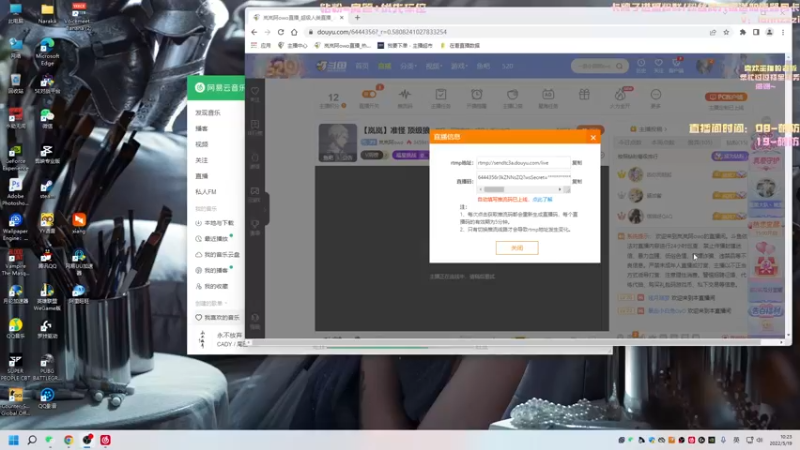Expand the 分类 dropdown in Douyu header
This screenshot has width=800, height=450.
pos(408,66)
